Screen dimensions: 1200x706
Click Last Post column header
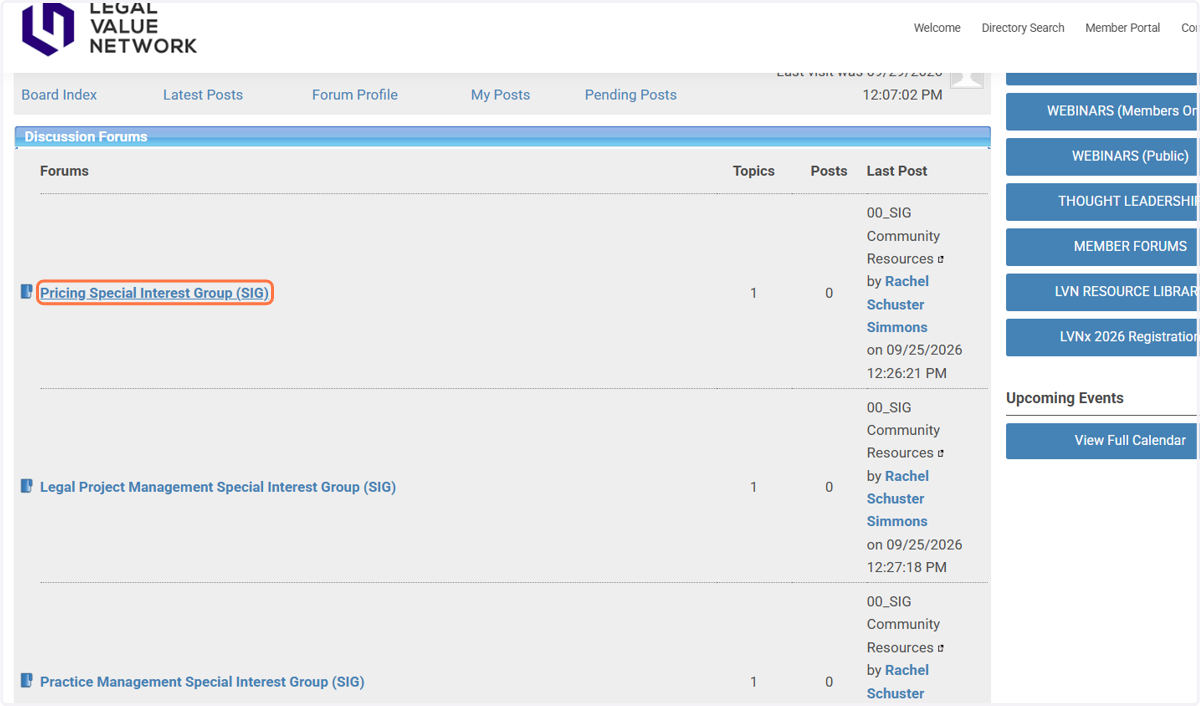pyautogui.click(x=897, y=171)
